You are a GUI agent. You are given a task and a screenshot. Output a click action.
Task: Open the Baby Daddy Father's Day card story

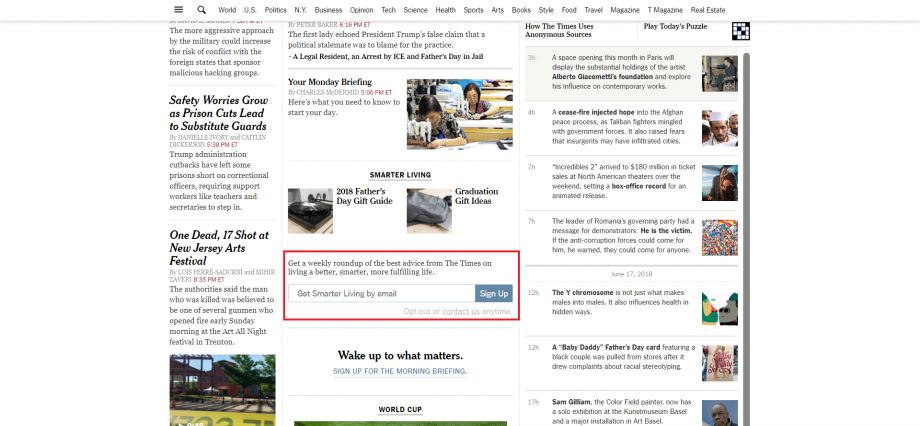click(x=624, y=357)
